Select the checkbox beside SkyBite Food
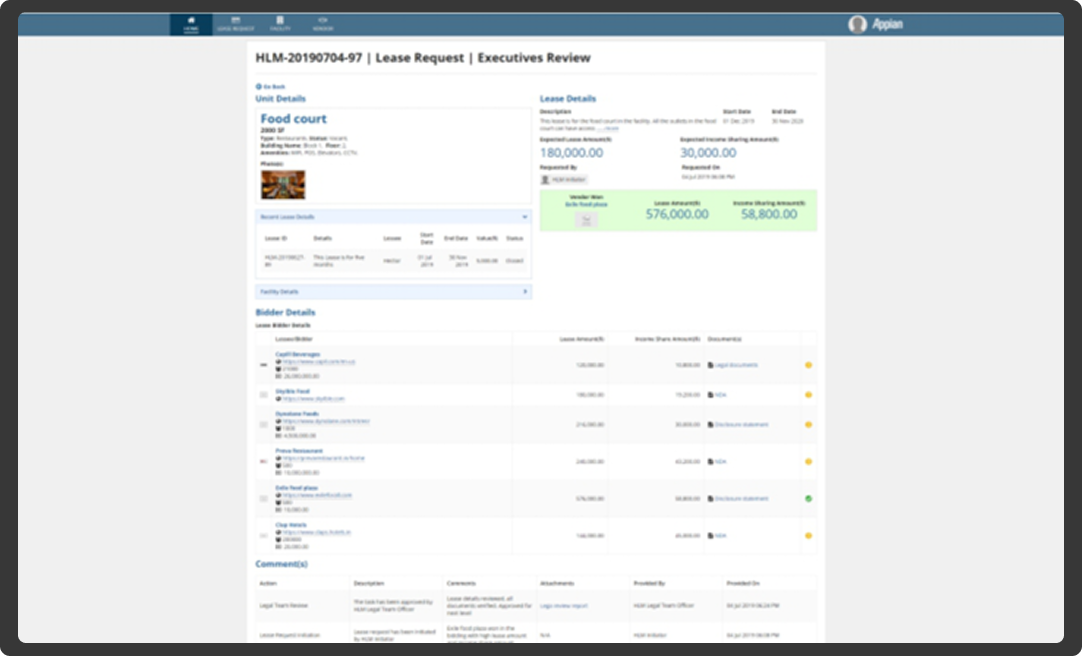This screenshot has height=656, width=1082. (x=263, y=394)
